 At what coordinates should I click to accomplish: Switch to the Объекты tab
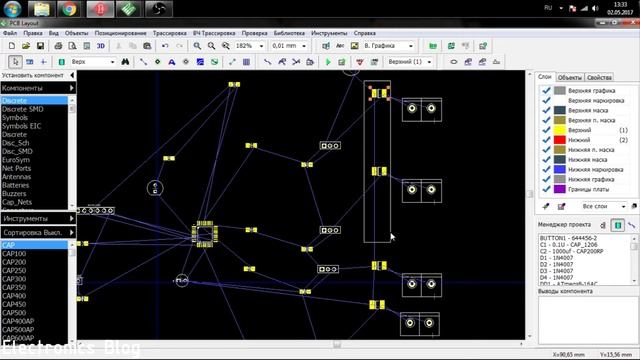point(570,78)
